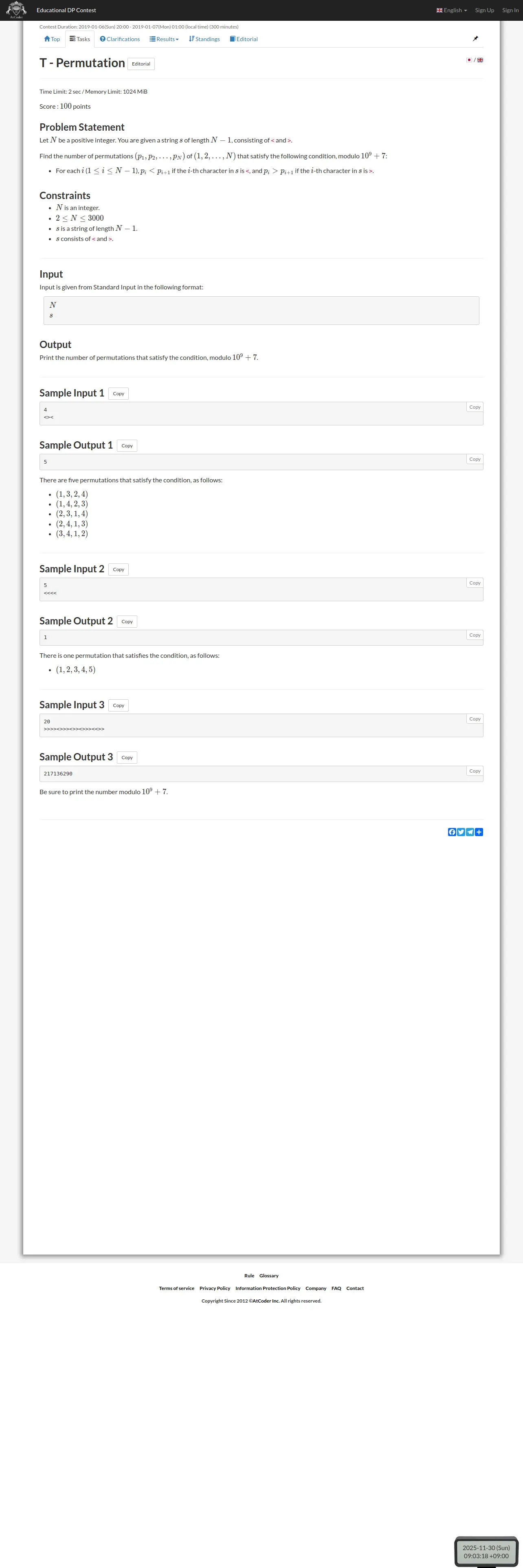Click the Educational DP Contest header title
This screenshot has width=523, height=1568.
(66, 10)
